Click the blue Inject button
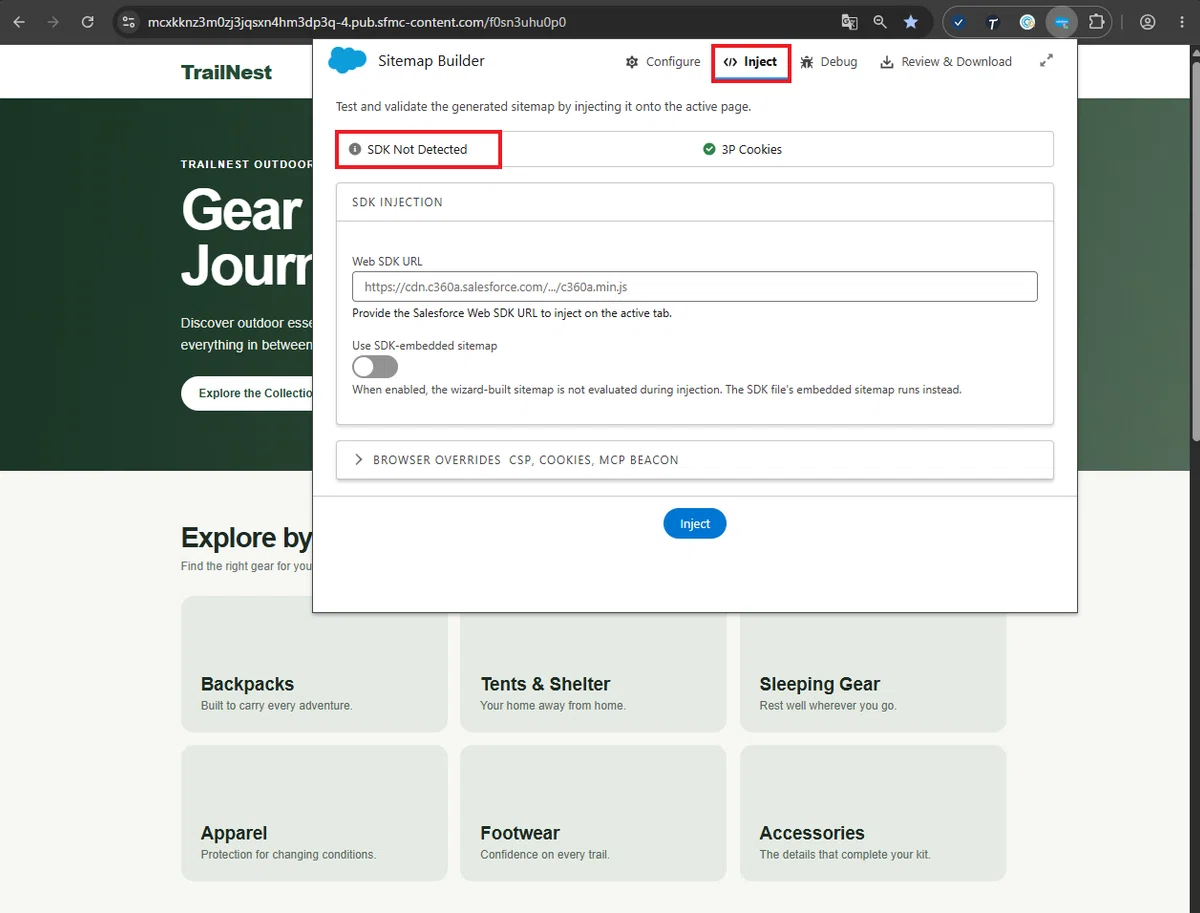 (695, 524)
